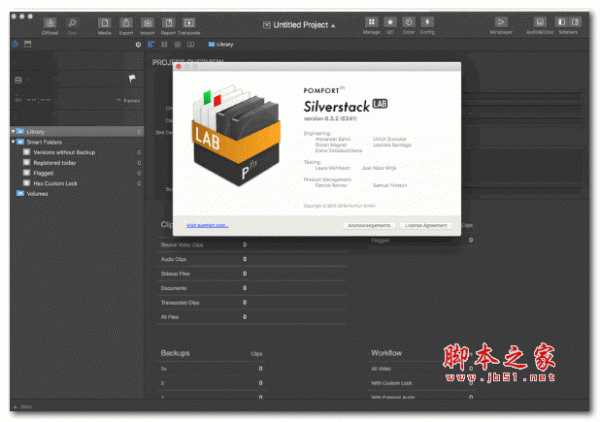The image size is (600, 422).
Task: Toggle the right sidebar icon
Action: click(x=575, y=22)
